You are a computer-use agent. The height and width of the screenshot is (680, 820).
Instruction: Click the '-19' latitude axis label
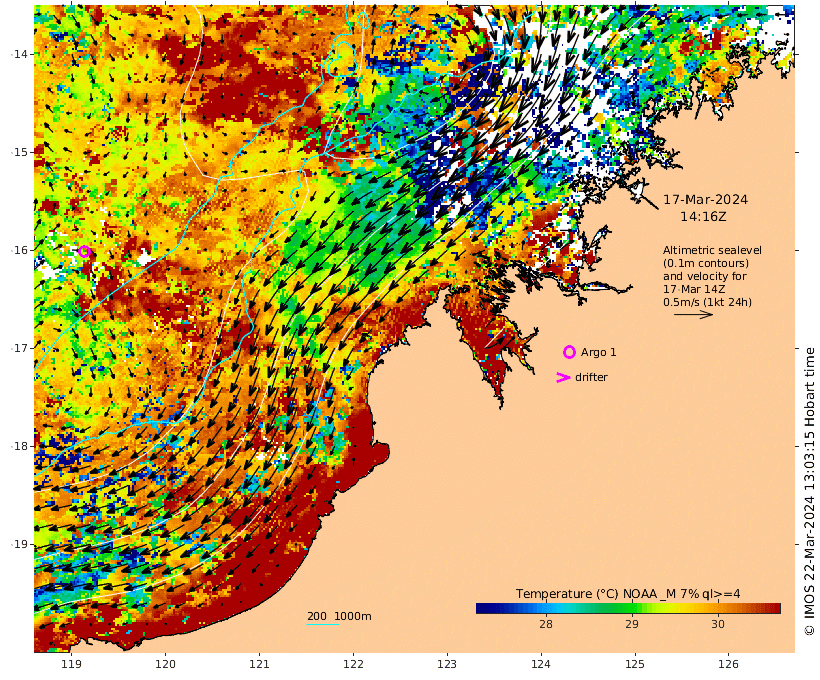pos(19,544)
